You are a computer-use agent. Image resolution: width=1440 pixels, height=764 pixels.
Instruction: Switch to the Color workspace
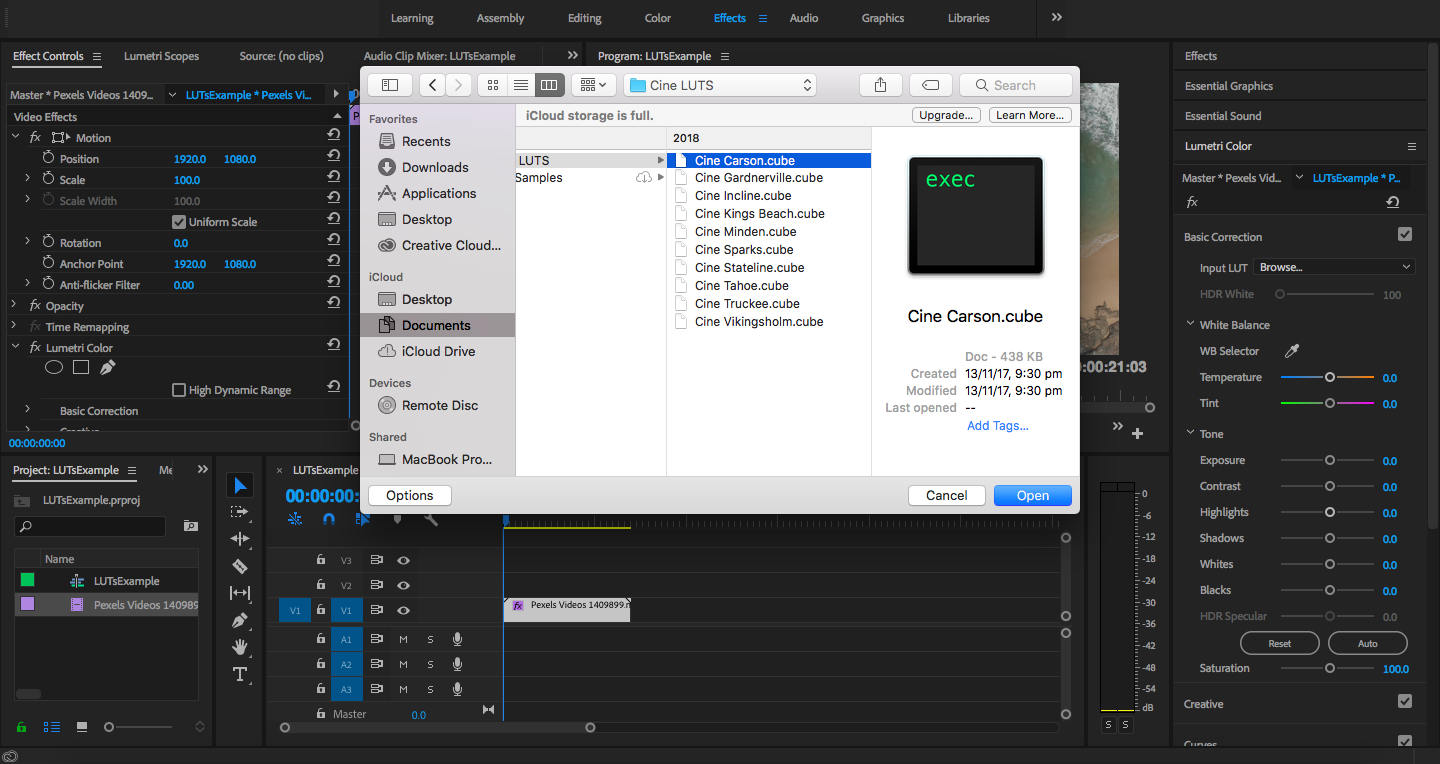[658, 18]
